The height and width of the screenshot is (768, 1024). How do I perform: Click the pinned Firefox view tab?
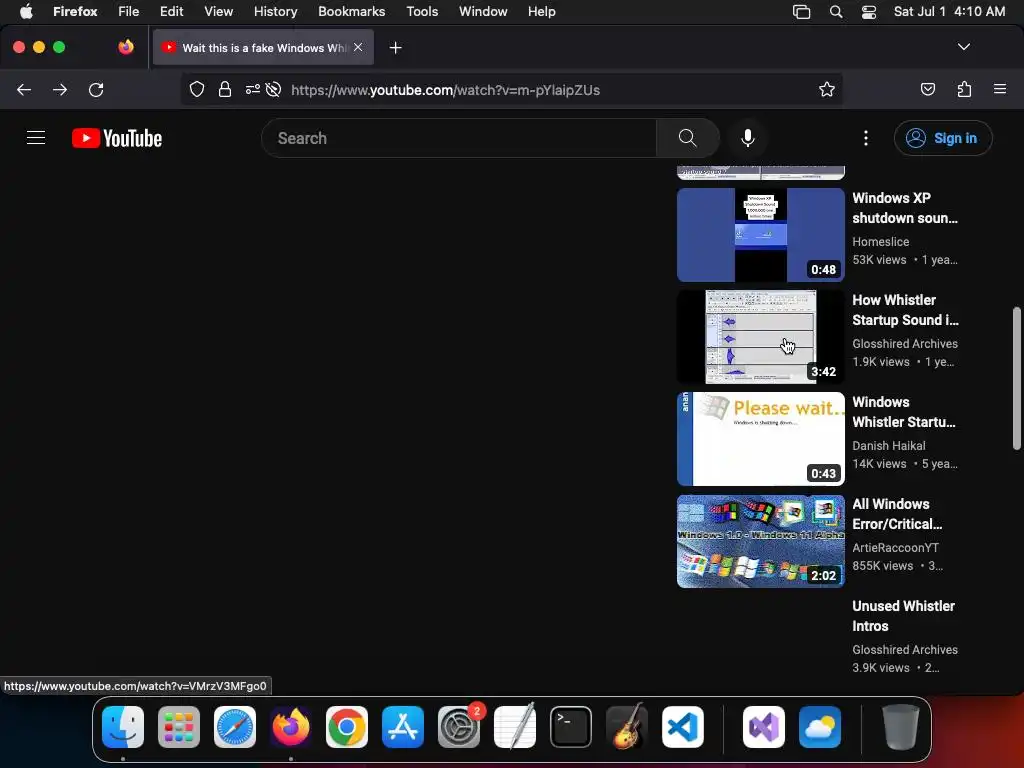tap(126, 47)
